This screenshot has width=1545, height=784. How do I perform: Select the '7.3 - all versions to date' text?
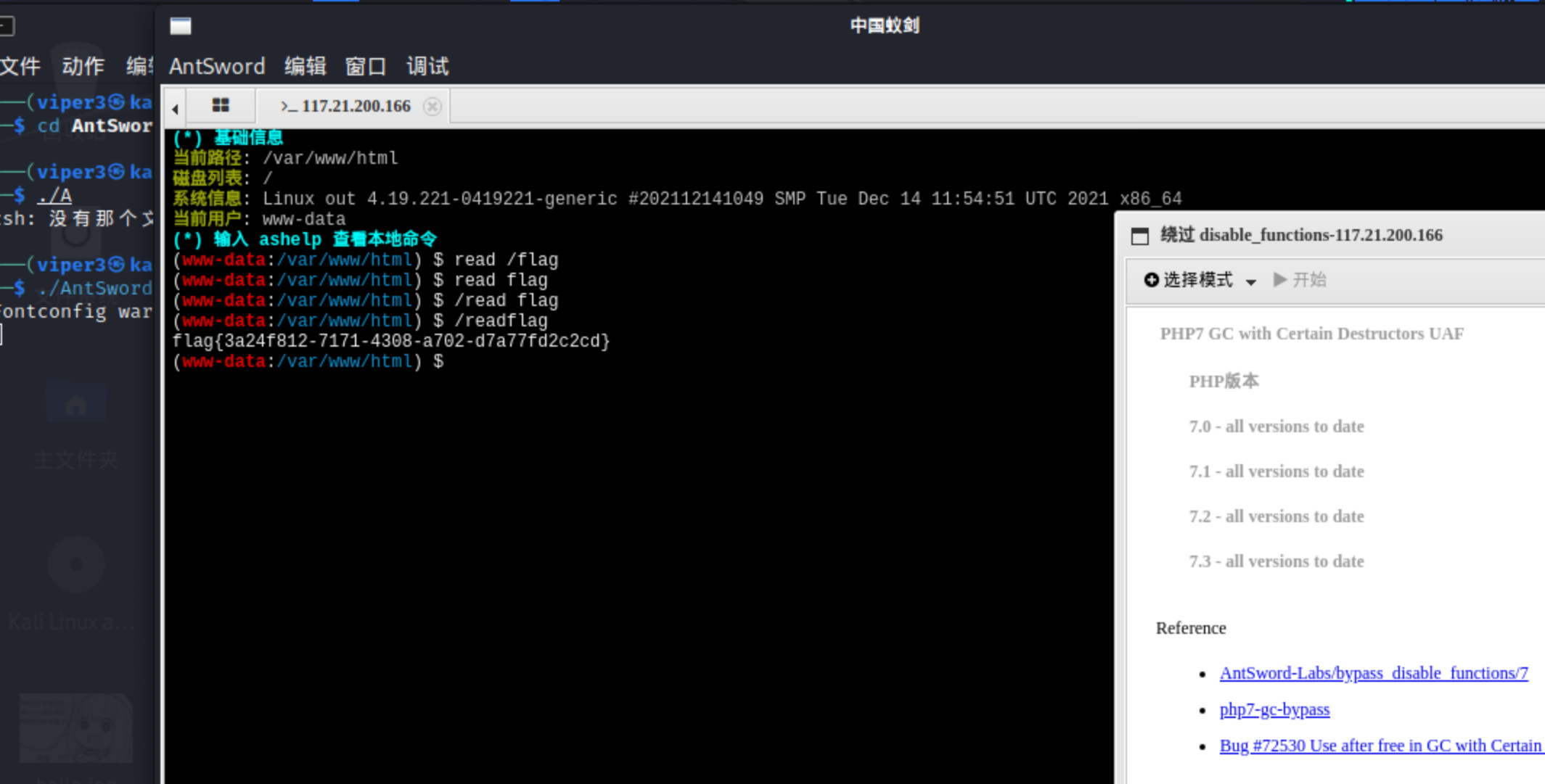pos(1276,561)
